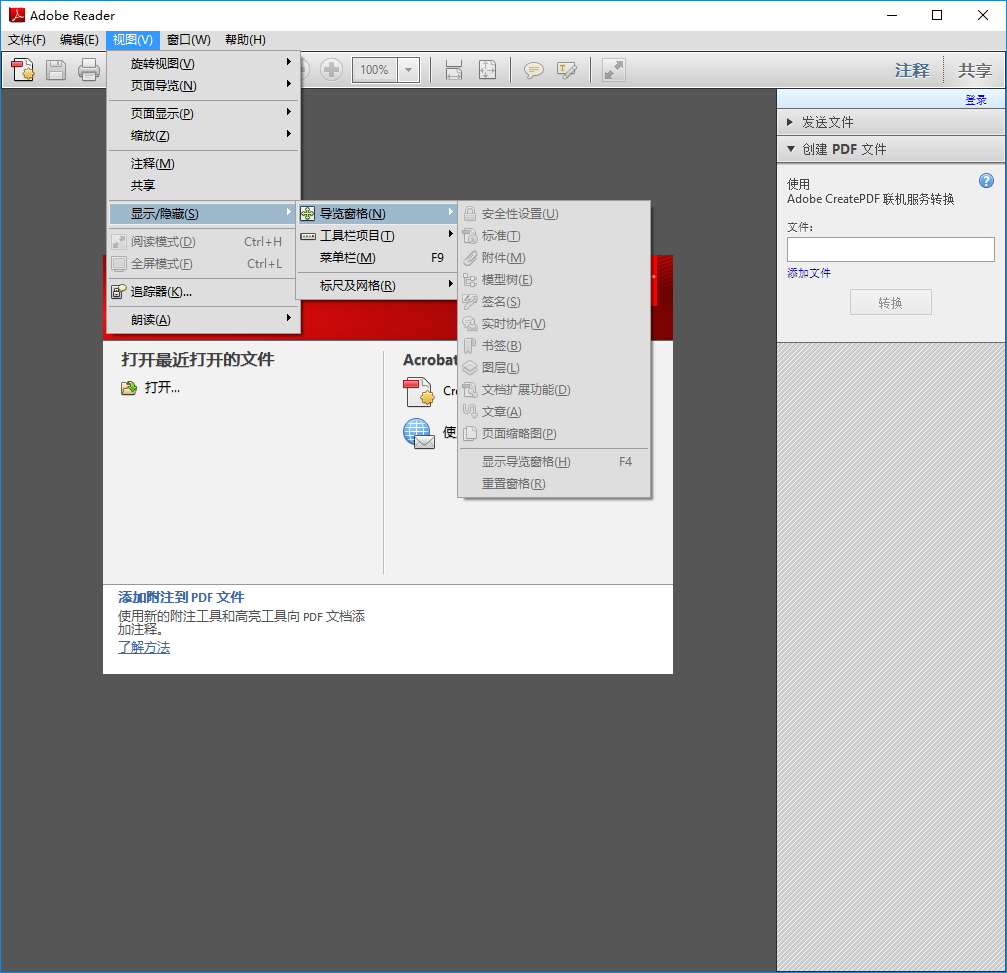Open the 注释 pane button at top right
Screen dimensions: 1007x973
tap(912, 70)
